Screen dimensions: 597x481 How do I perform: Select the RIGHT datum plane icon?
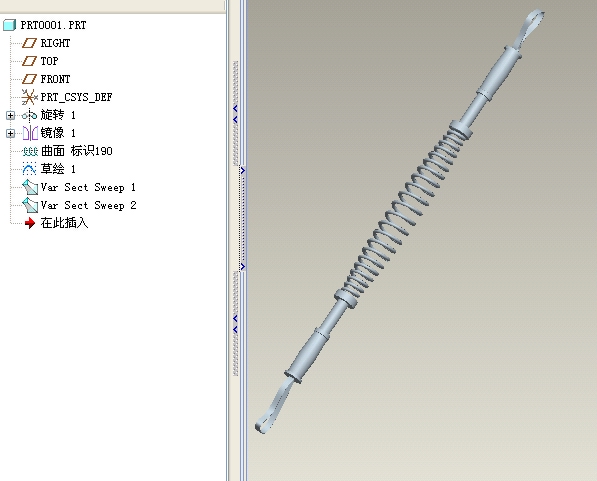point(29,43)
